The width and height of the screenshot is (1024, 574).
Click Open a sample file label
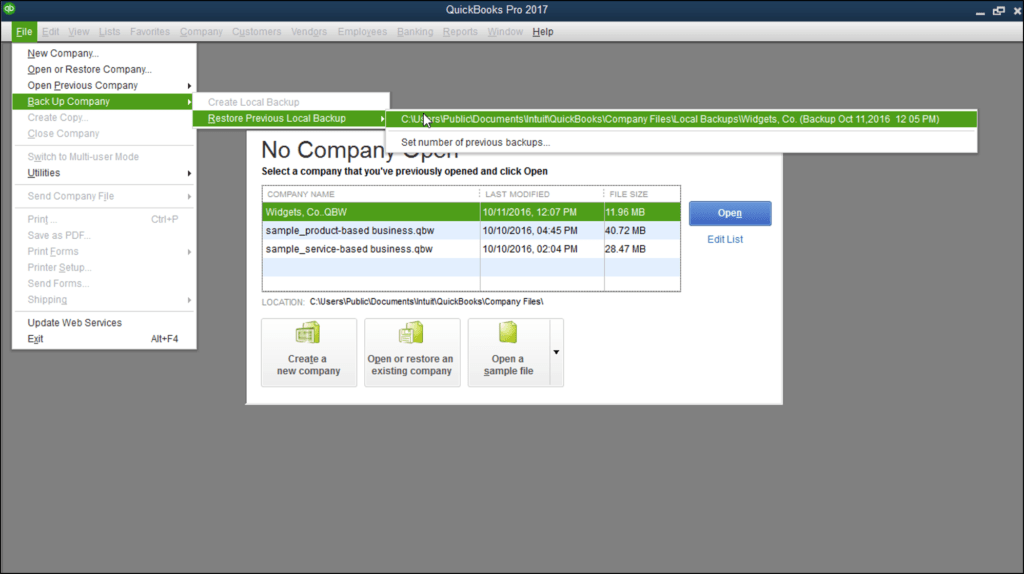pos(508,365)
